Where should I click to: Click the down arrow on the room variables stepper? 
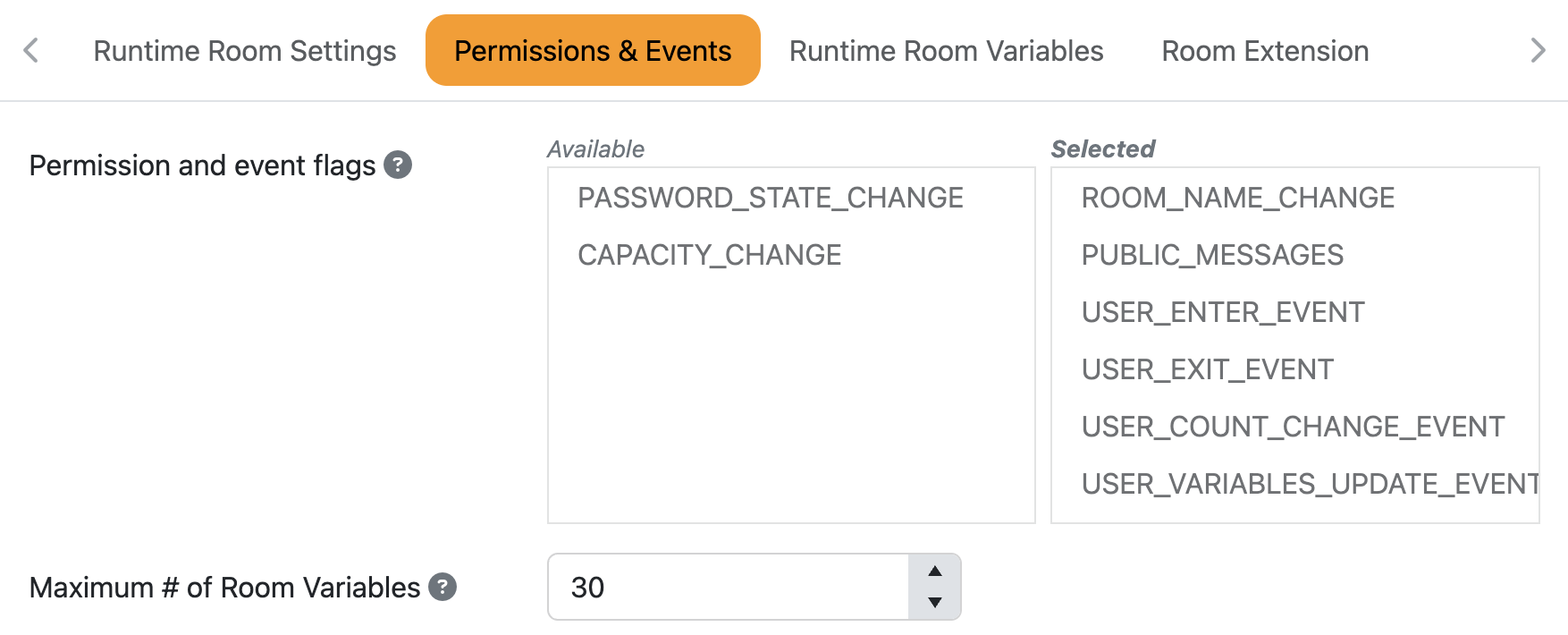point(935,603)
